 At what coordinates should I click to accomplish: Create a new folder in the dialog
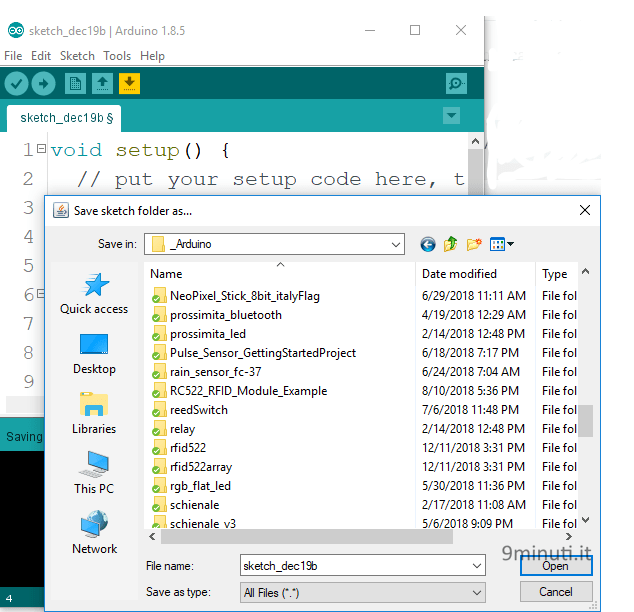tap(474, 244)
